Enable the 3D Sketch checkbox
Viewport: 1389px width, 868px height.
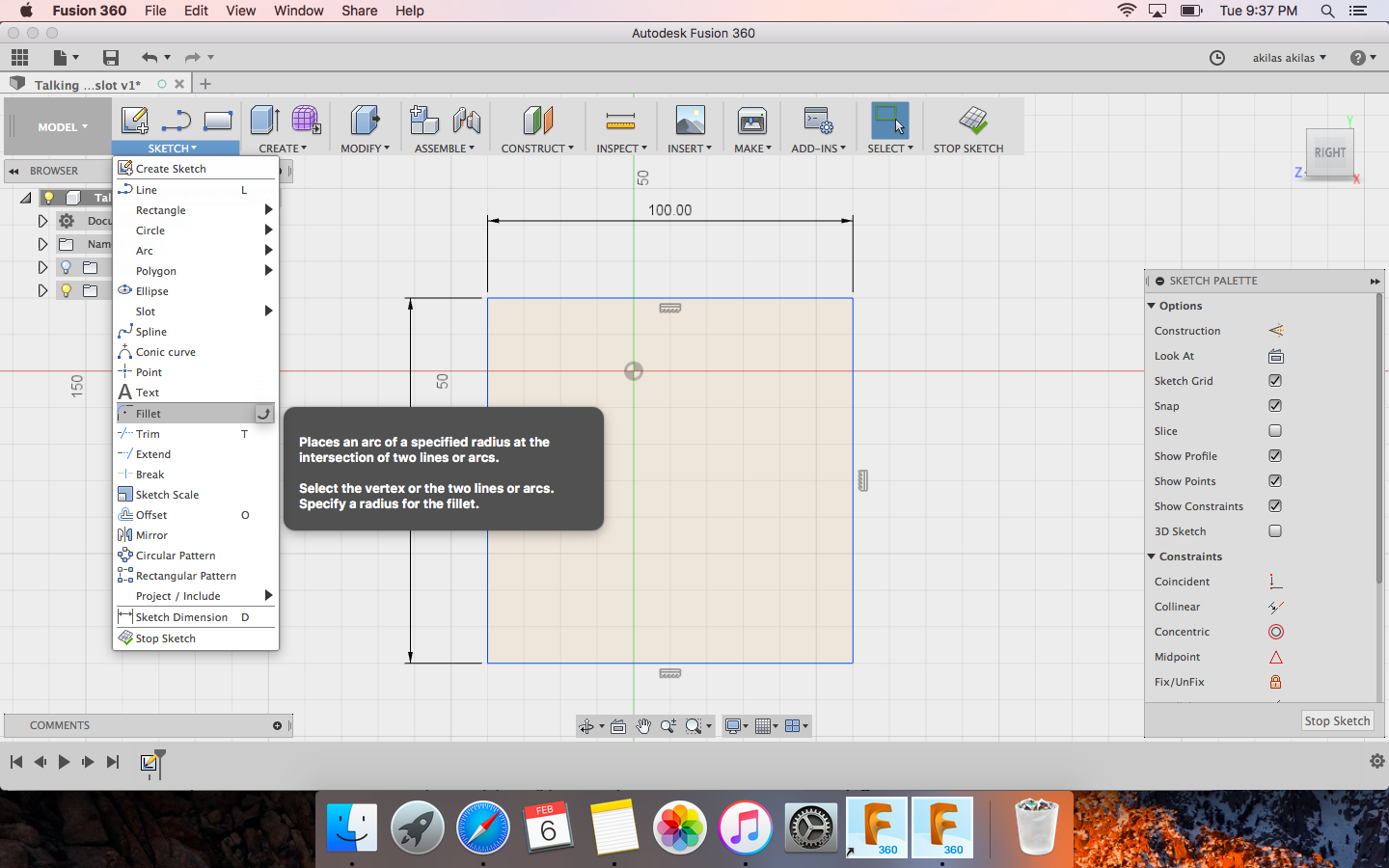(x=1275, y=531)
